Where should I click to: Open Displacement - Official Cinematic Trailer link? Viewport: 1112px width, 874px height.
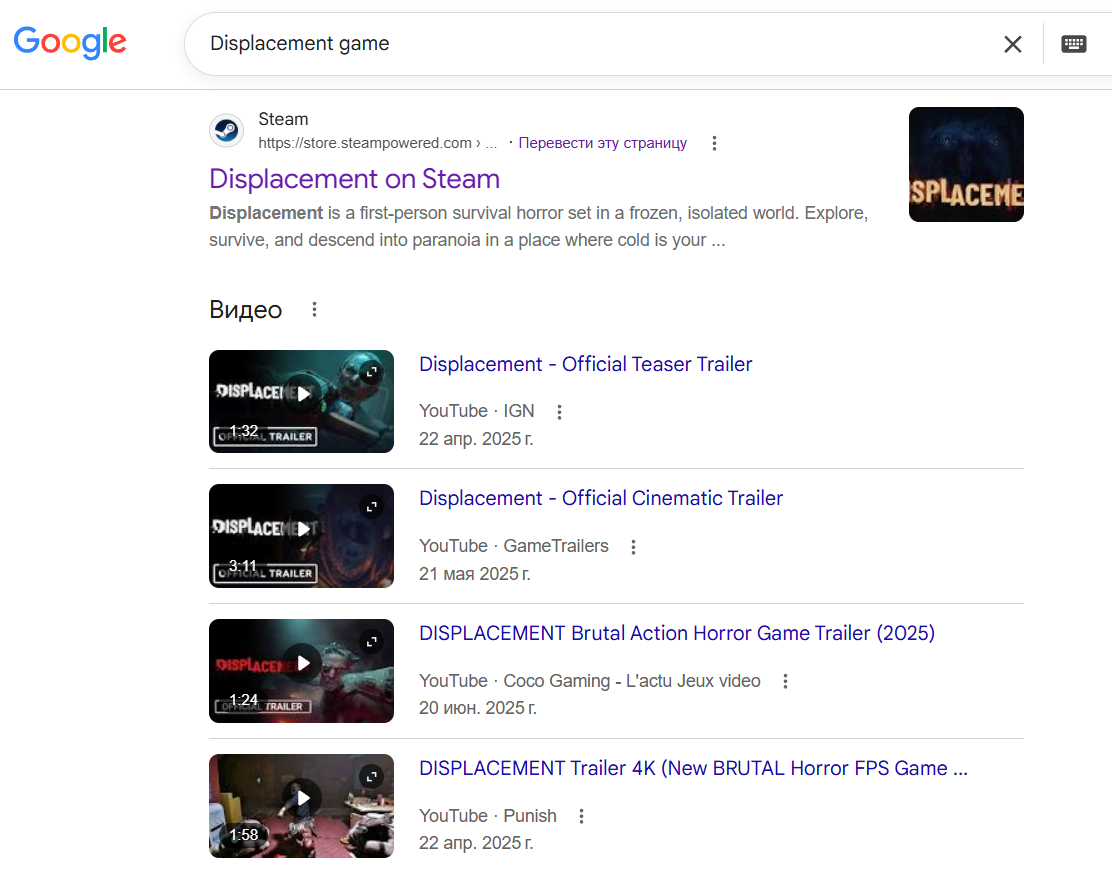click(601, 498)
